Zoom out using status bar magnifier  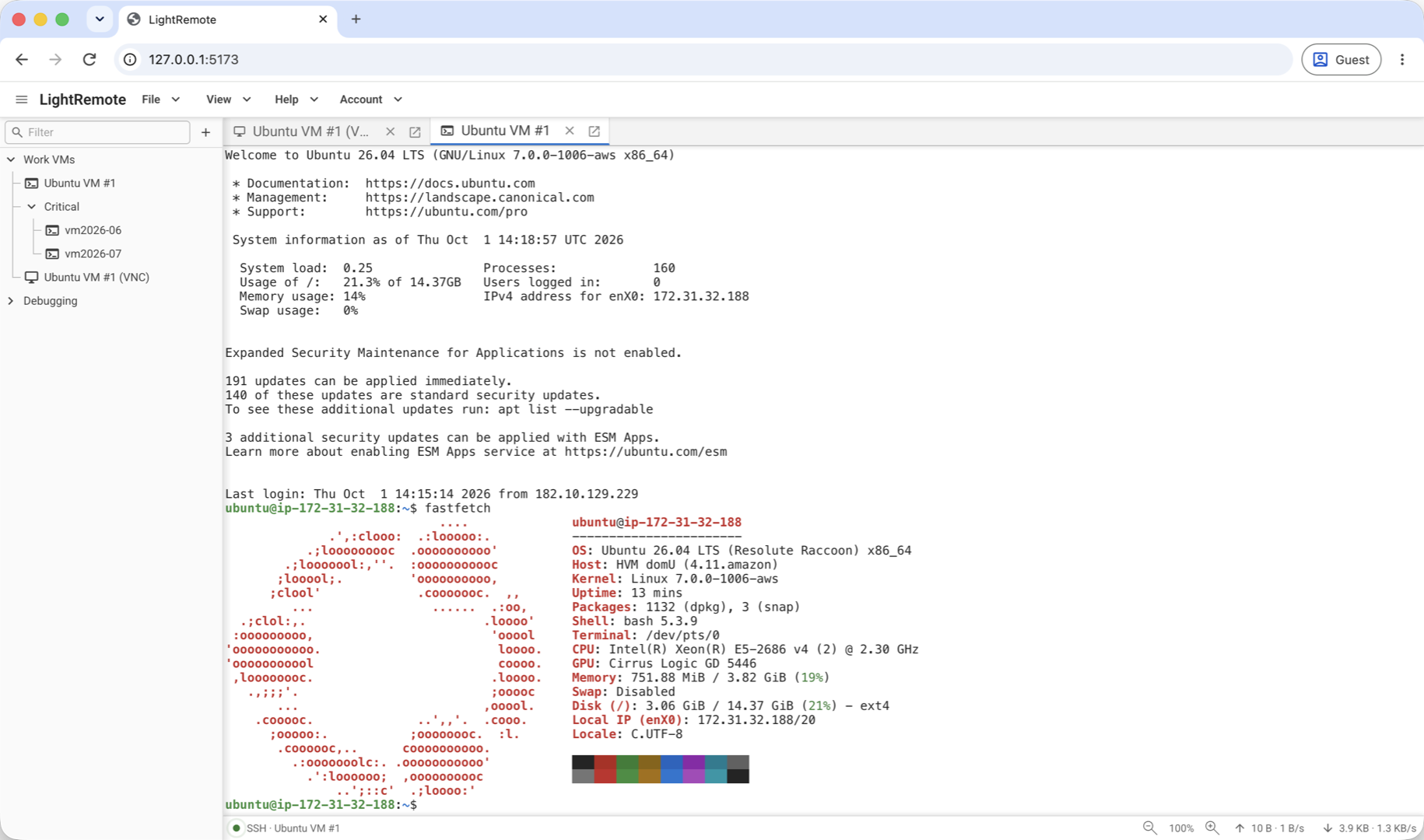1149,828
